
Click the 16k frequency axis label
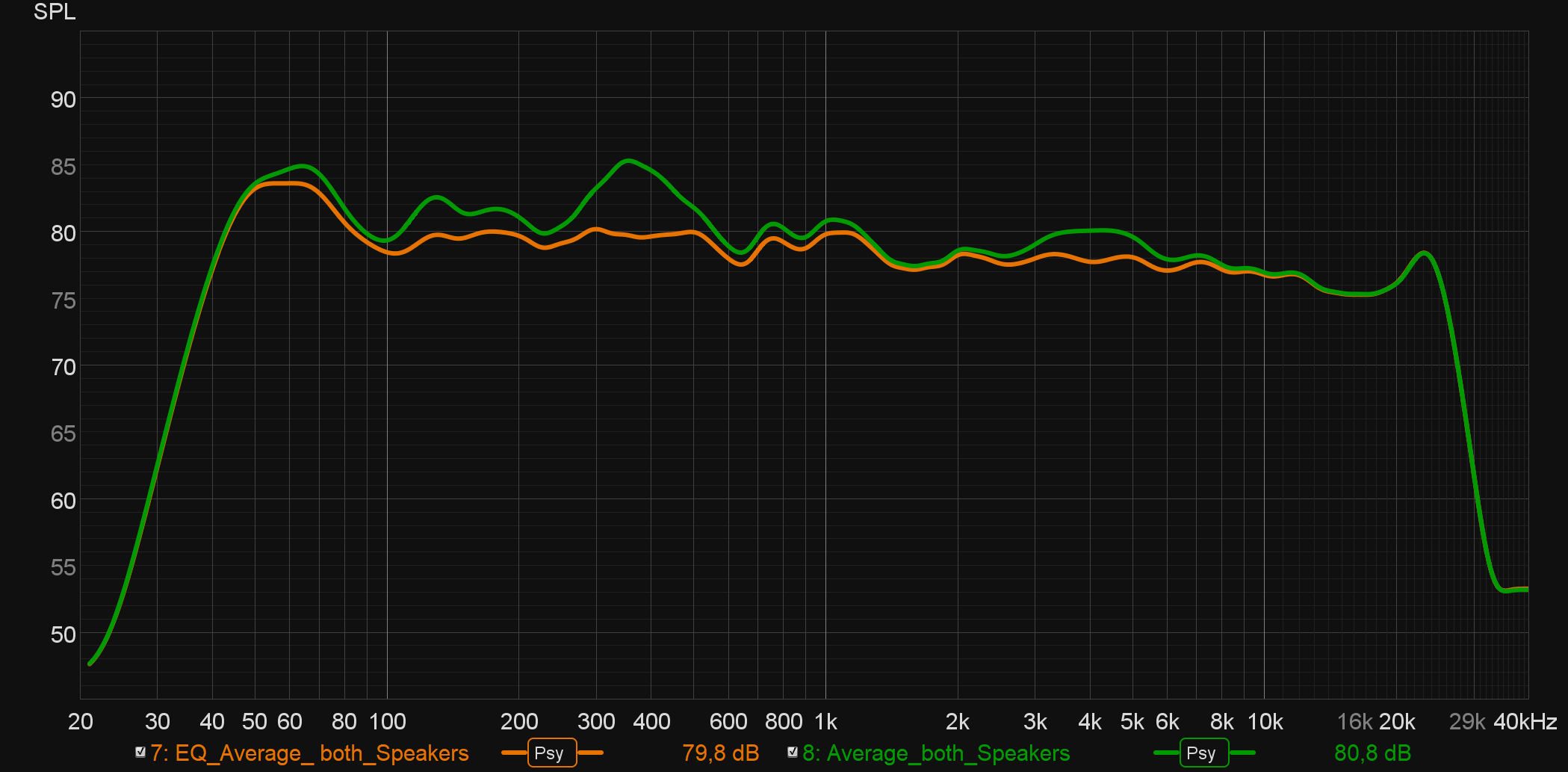pos(1355,721)
